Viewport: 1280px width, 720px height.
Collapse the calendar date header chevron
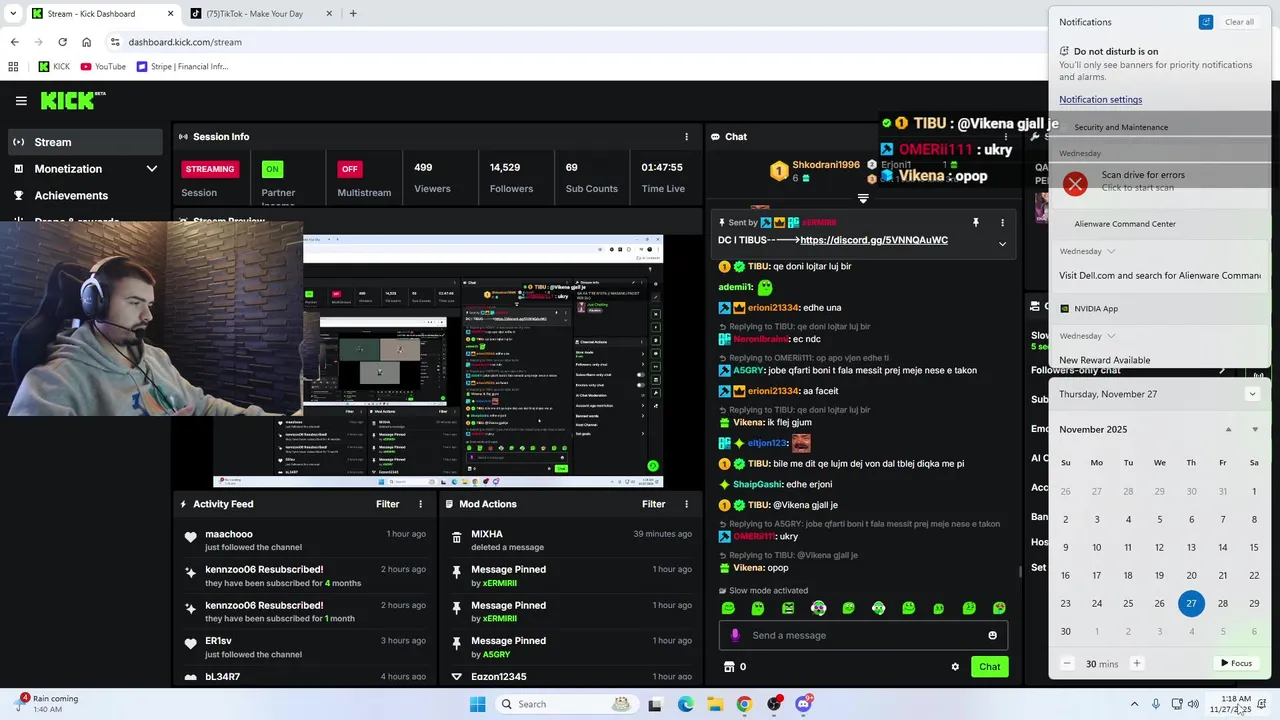(x=1252, y=394)
